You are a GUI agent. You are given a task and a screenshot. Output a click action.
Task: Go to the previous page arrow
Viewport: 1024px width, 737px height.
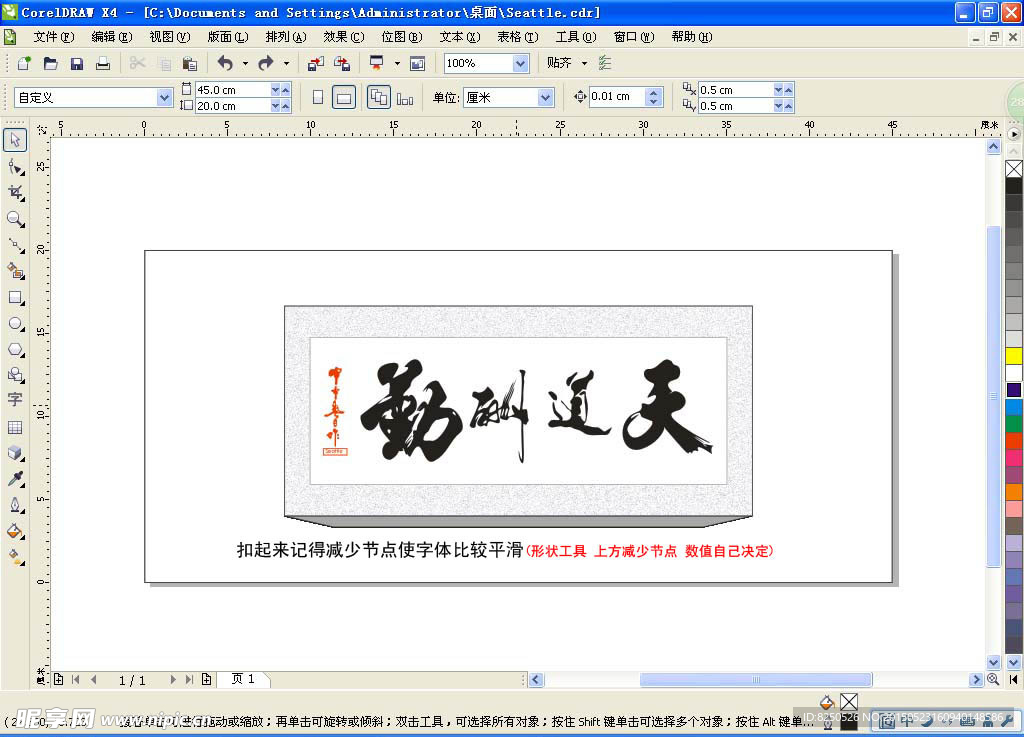coord(94,680)
